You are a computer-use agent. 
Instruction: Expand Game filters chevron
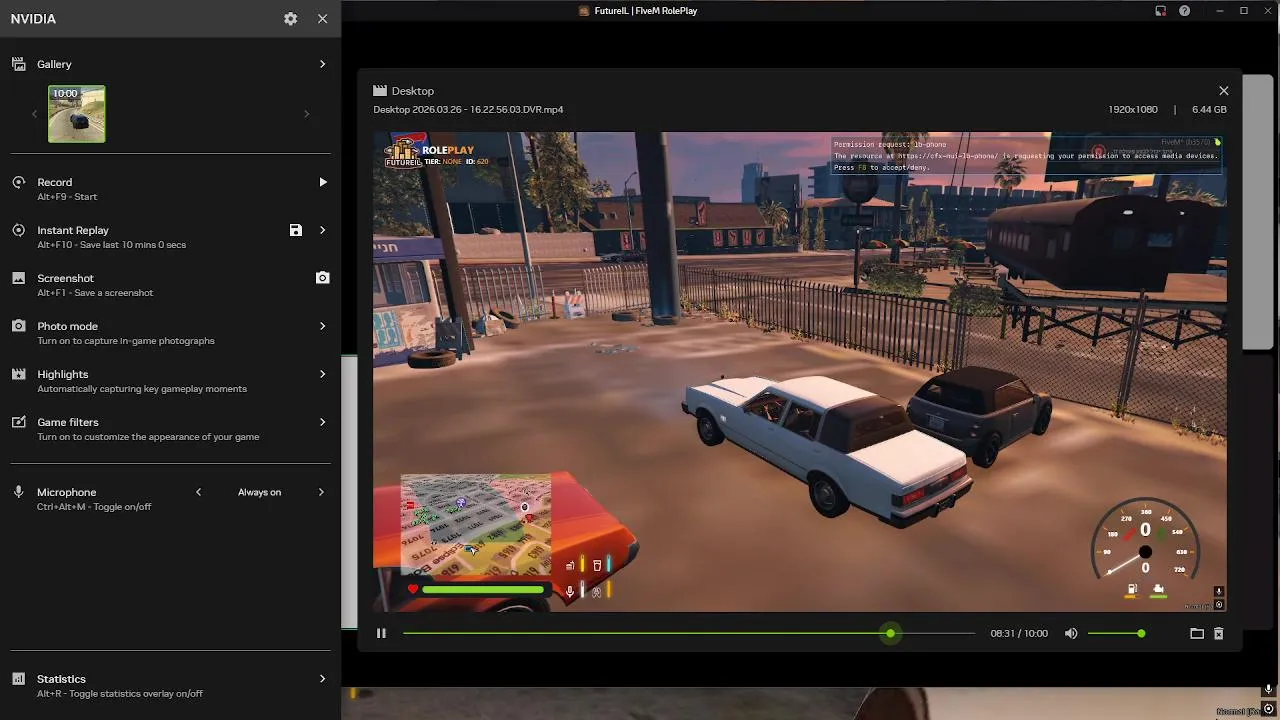pos(322,422)
